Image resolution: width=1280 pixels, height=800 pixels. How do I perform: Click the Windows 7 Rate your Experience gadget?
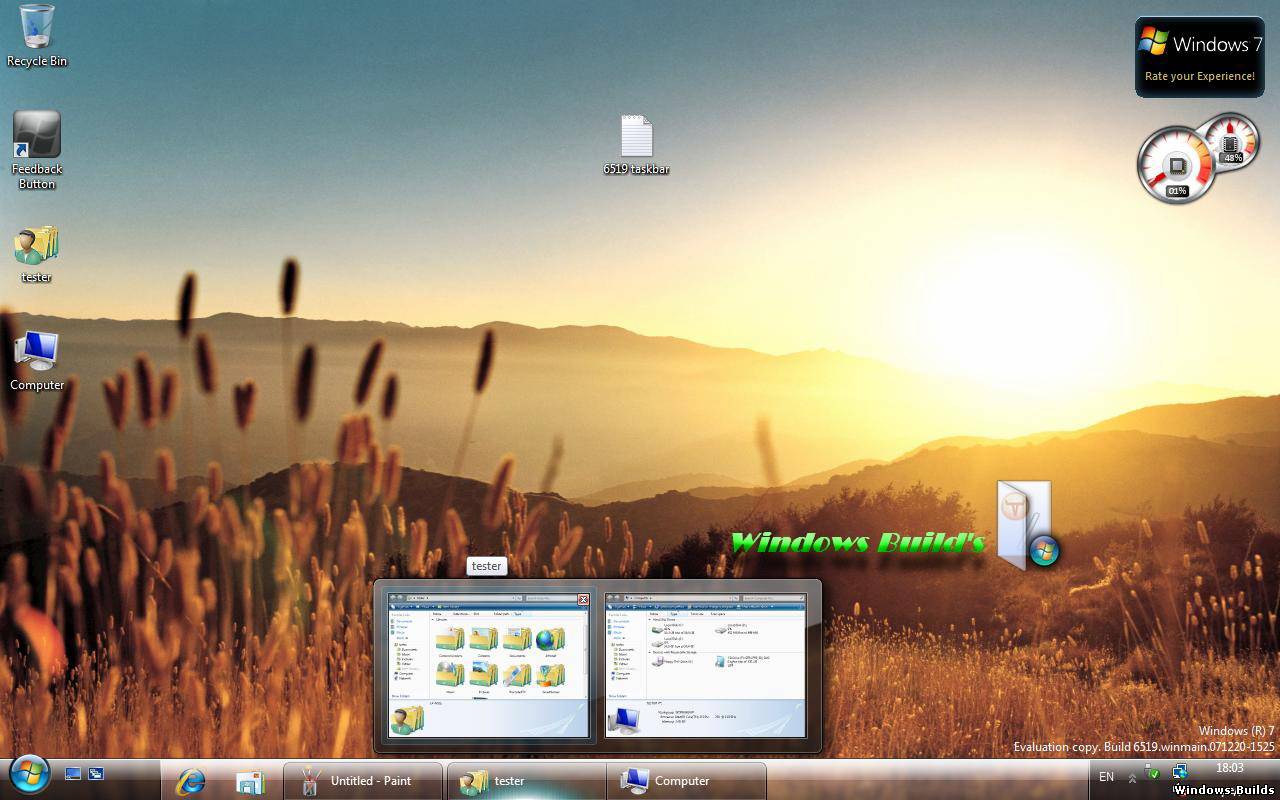1199,57
